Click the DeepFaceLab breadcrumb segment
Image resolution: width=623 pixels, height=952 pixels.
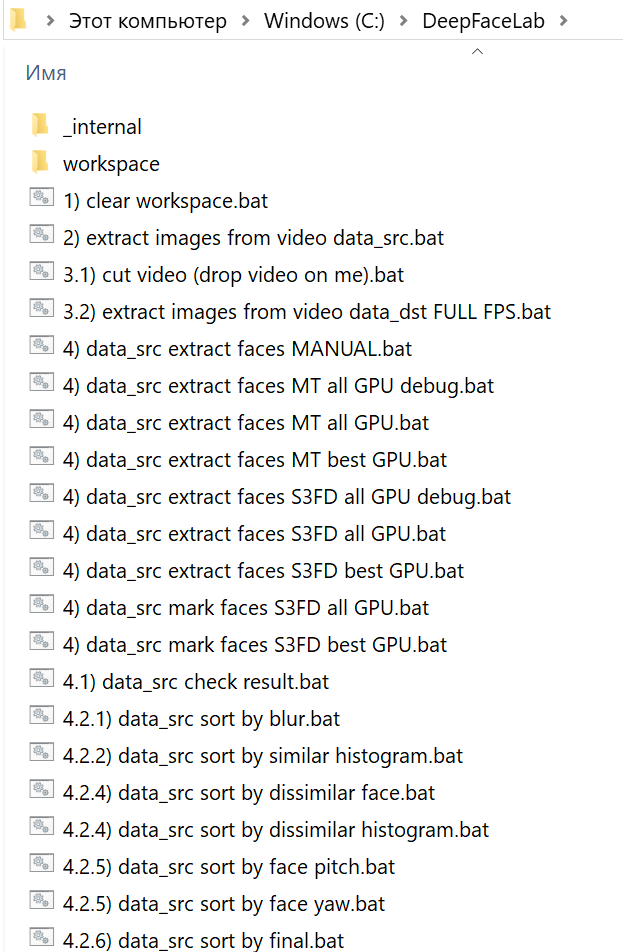483,21
